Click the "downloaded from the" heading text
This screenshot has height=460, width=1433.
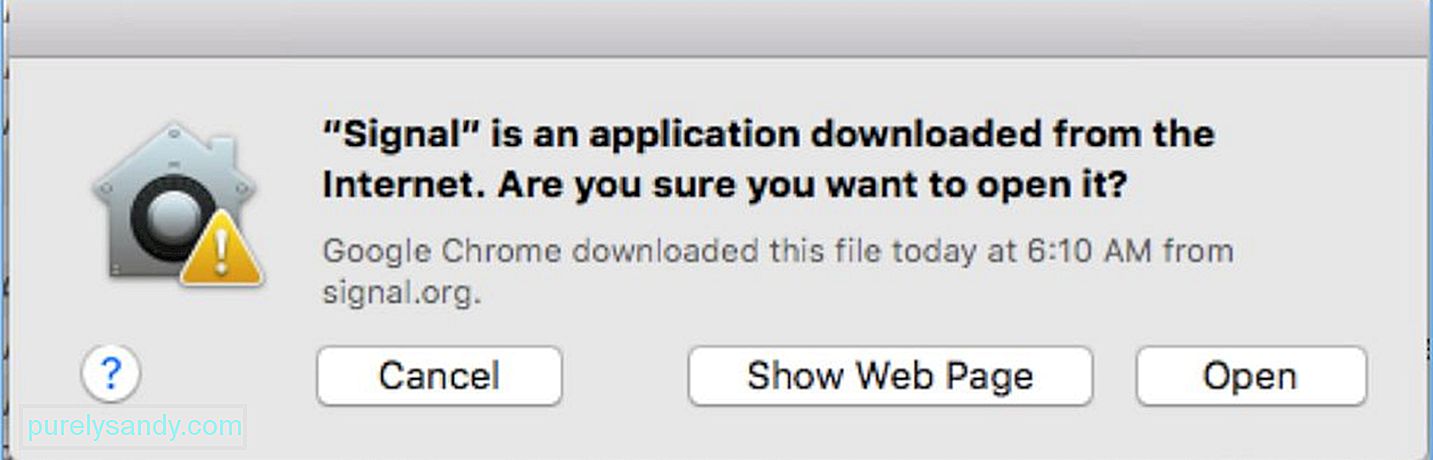click(x=1012, y=134)
